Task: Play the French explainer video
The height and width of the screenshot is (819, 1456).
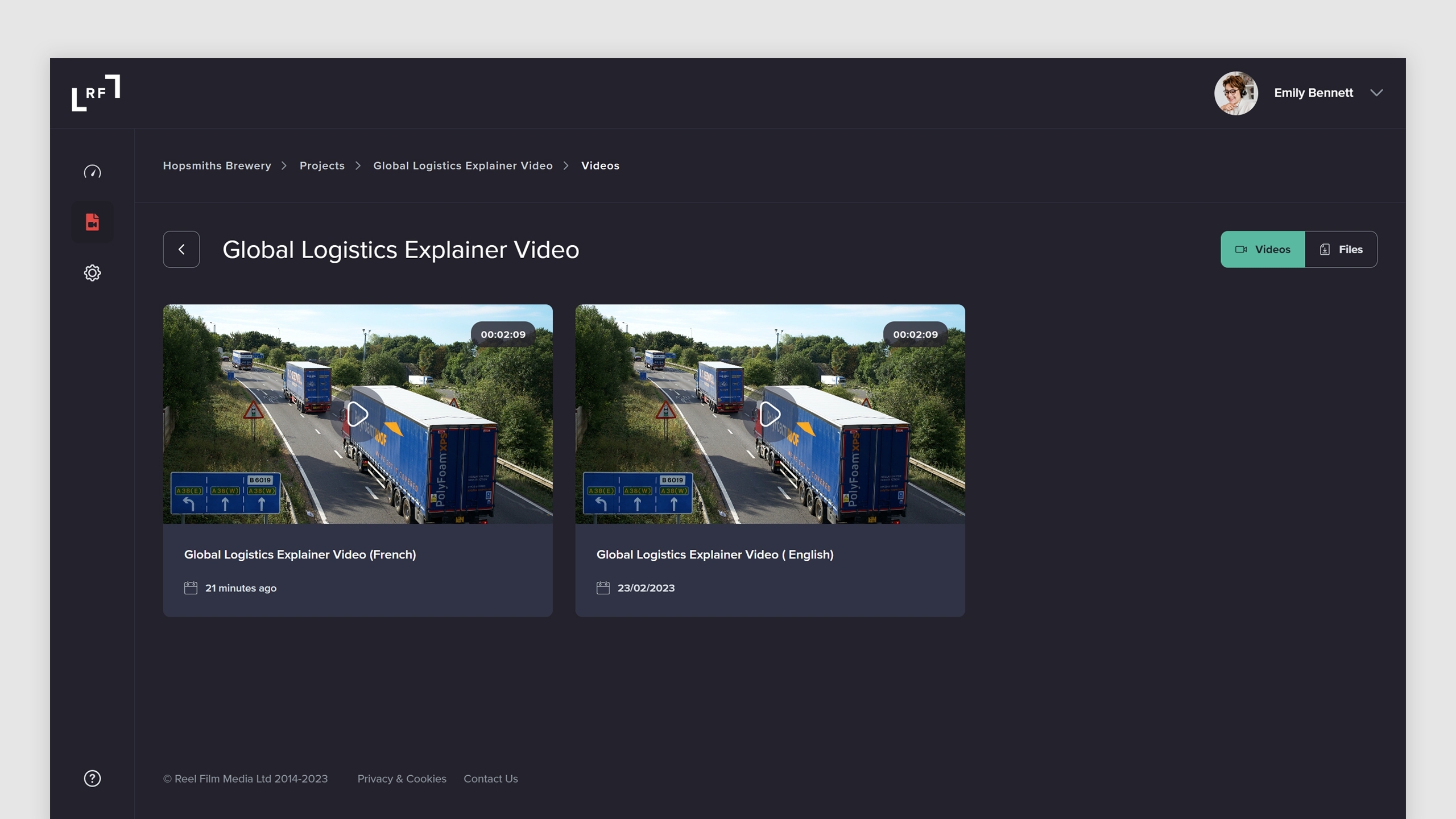Action: tap(358, 414)
